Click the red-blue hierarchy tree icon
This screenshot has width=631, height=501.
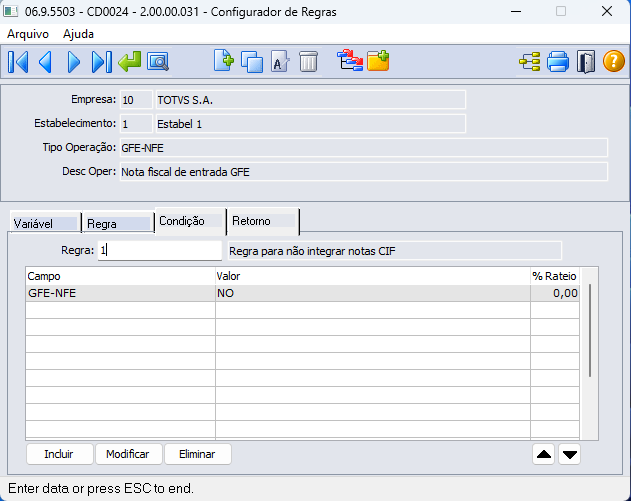coord(350,61)
